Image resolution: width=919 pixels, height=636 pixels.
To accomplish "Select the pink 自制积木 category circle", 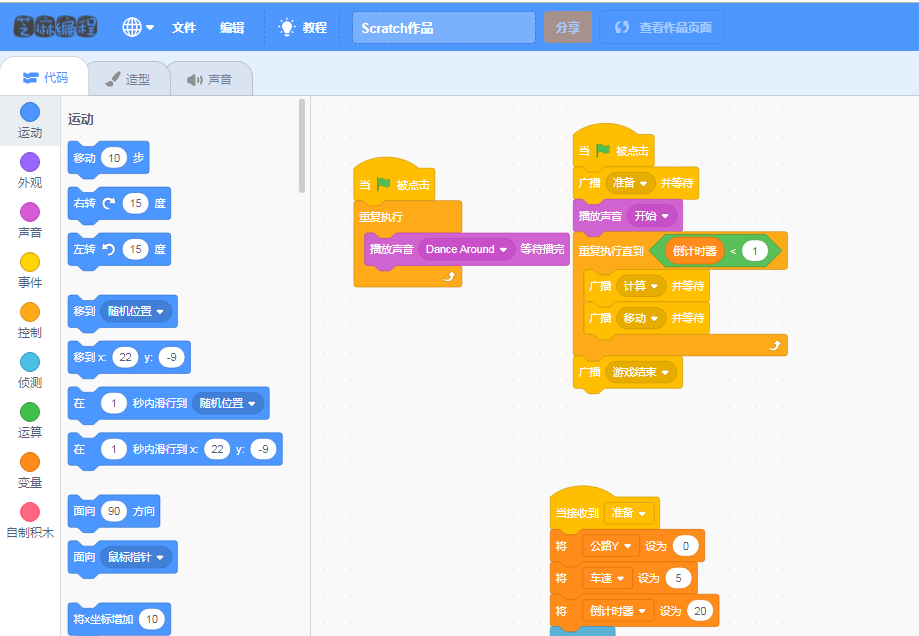I will [x=30, y=512].
